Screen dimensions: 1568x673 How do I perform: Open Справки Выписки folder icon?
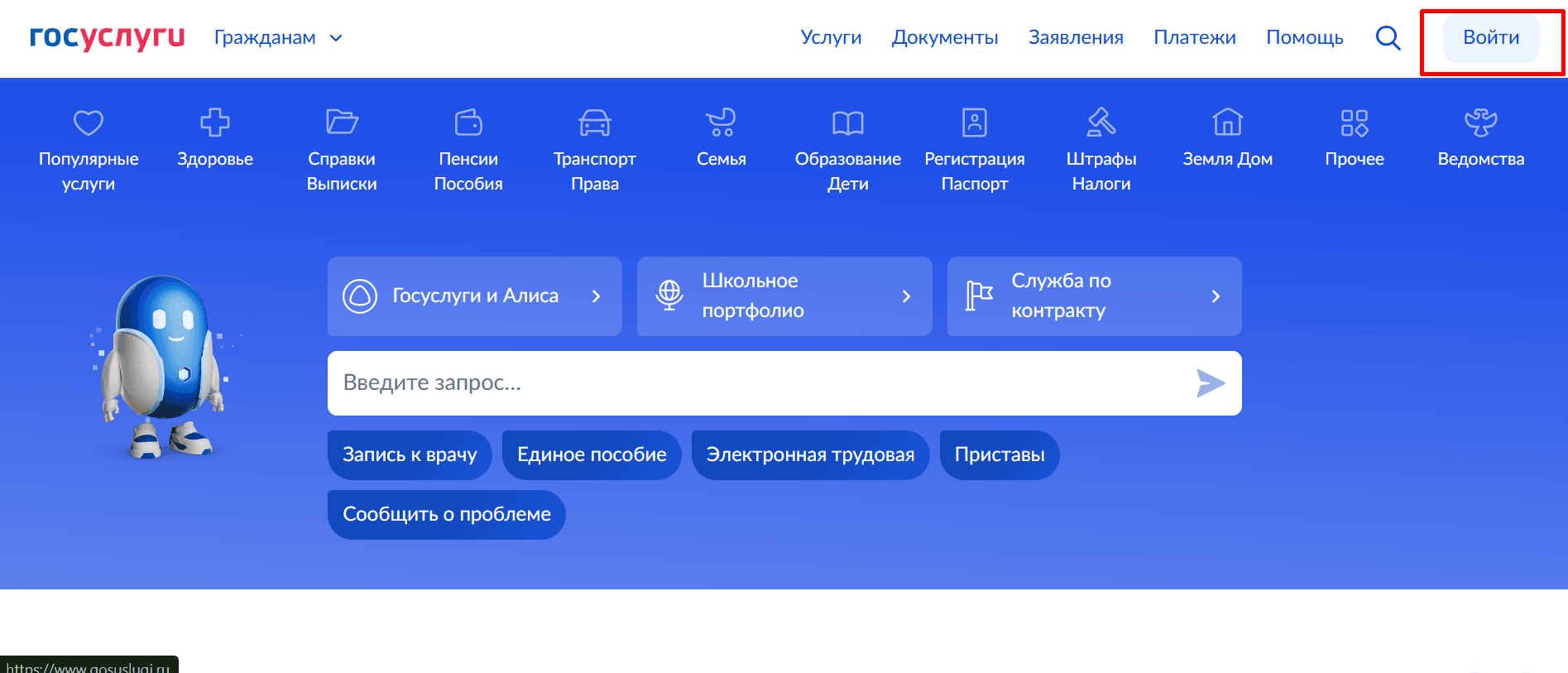[x=342, y=123]
